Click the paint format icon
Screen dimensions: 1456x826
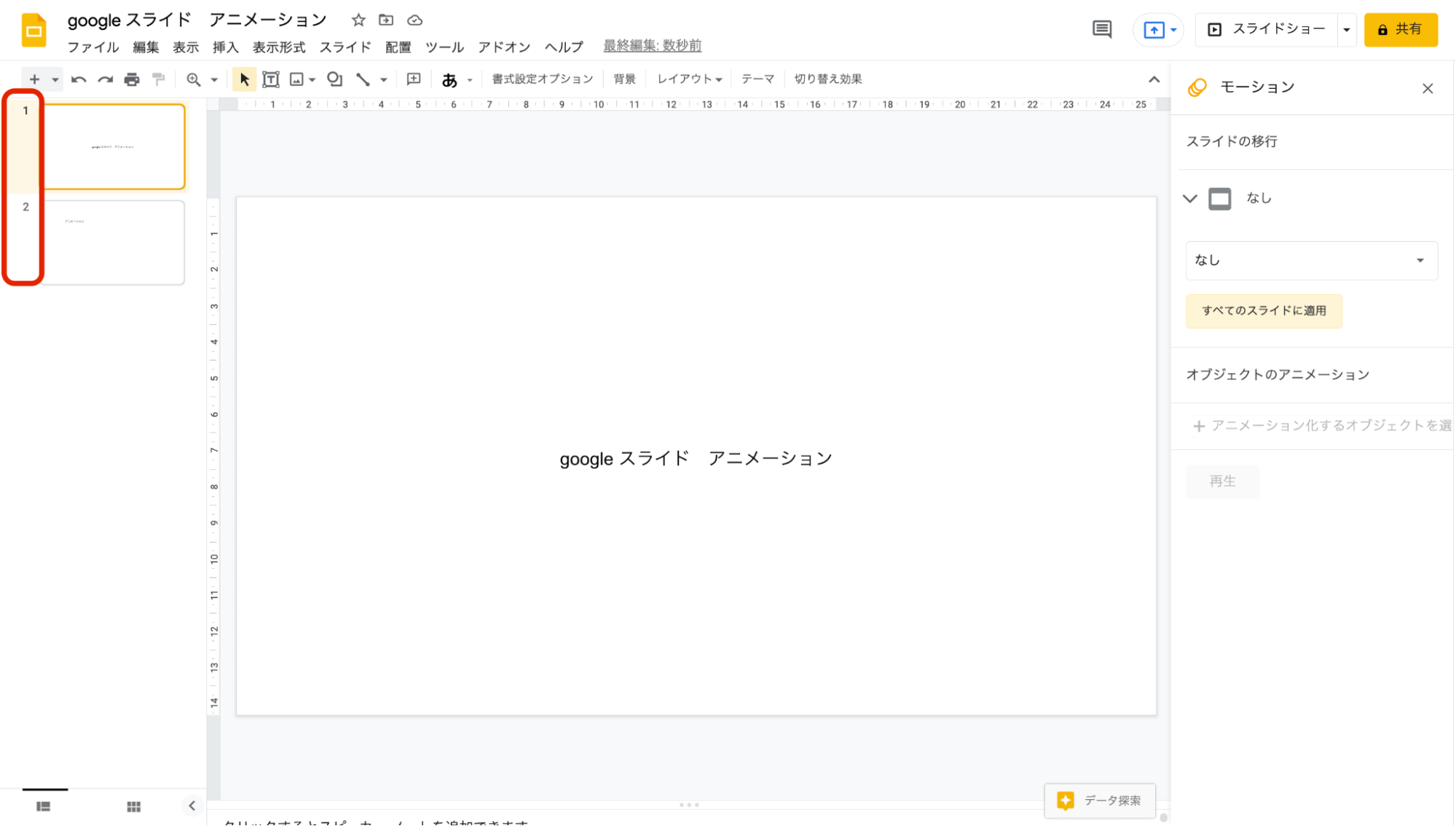tap(158, 79)
